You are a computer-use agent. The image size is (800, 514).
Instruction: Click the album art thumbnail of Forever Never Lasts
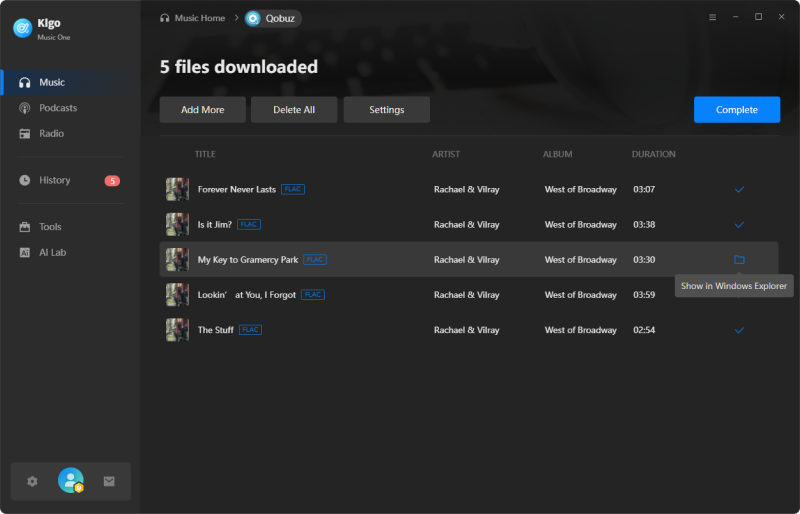(x=177, y=189)
